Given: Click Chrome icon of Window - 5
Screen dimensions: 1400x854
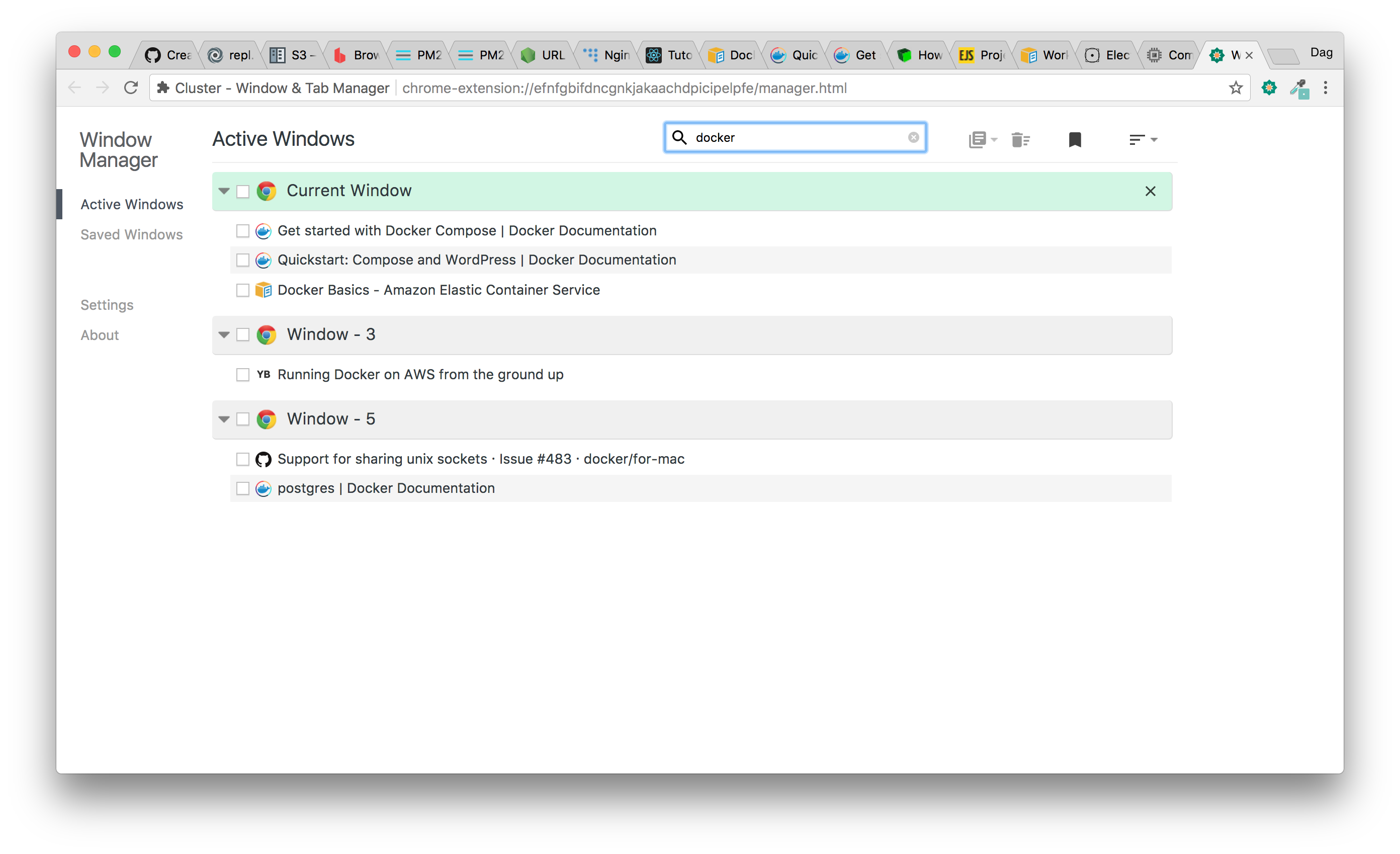Looking at the screenshot, I should click(266, 419).
